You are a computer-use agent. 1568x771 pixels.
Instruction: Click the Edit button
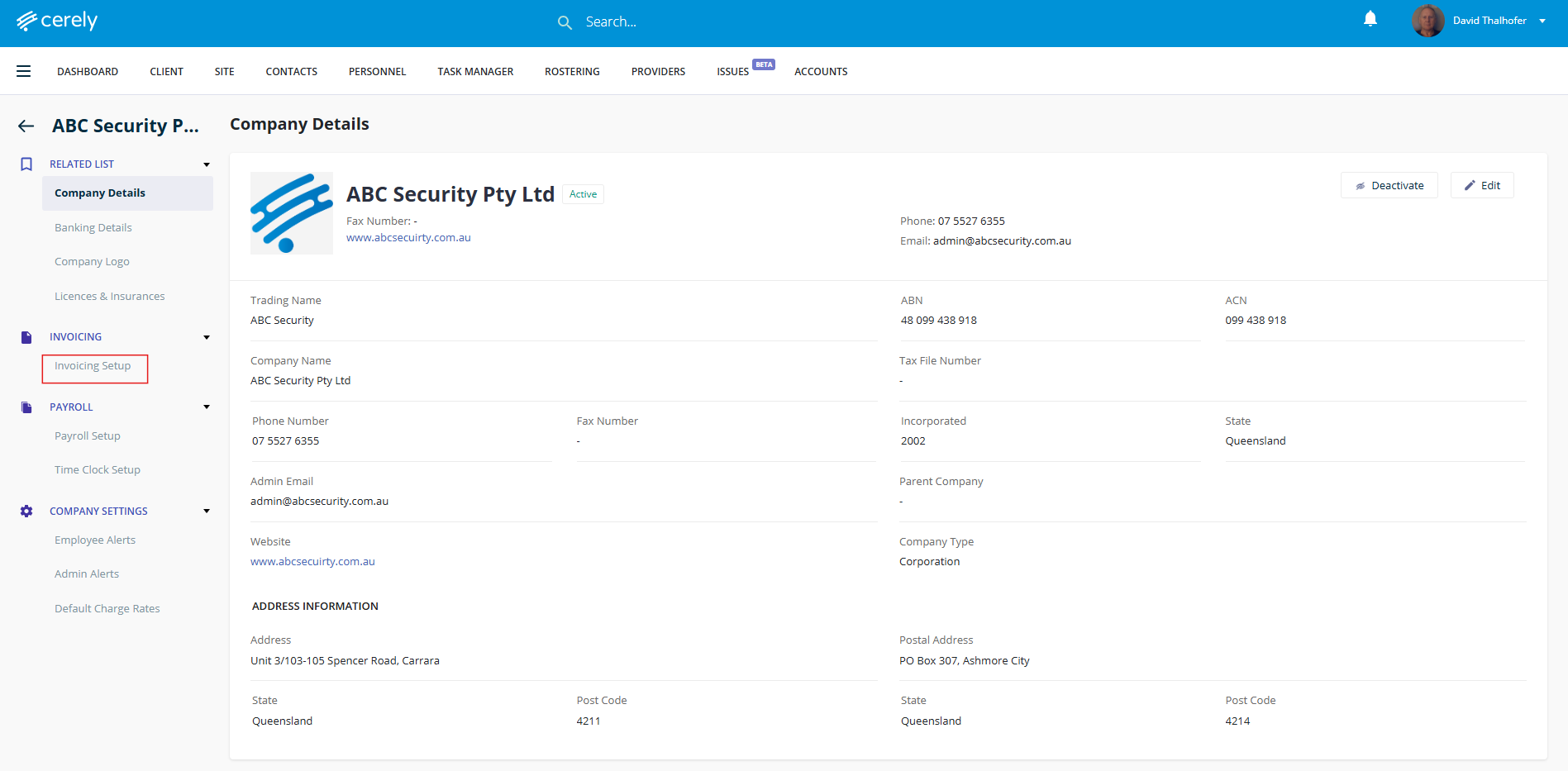[1482, 185]
